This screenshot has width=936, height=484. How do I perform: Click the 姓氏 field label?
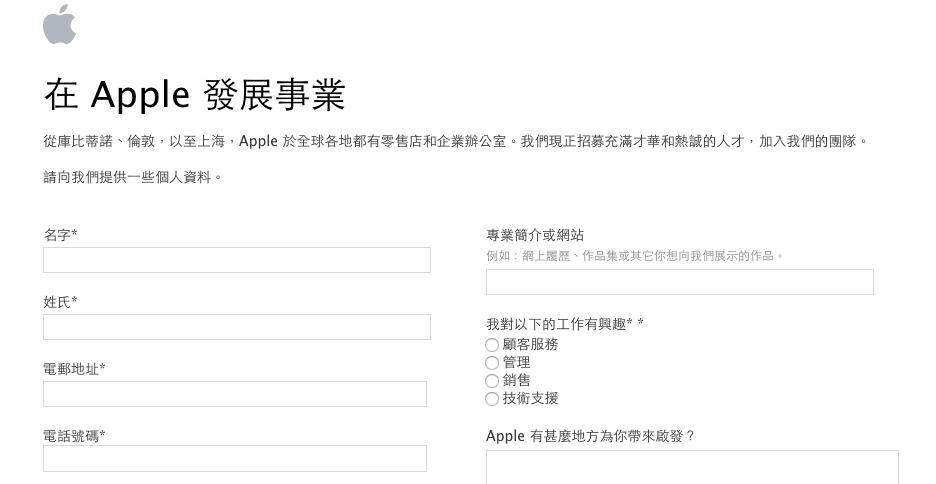60,302
